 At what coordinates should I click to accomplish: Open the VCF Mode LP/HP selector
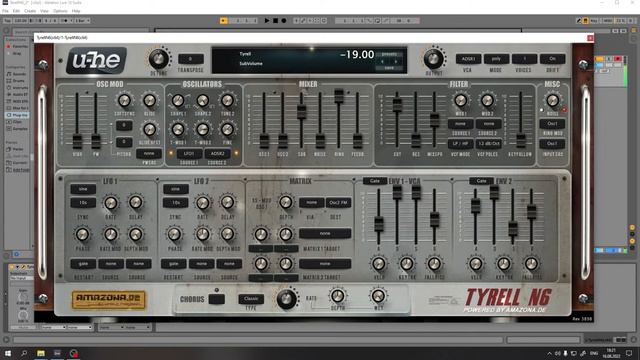pos(460,144)
